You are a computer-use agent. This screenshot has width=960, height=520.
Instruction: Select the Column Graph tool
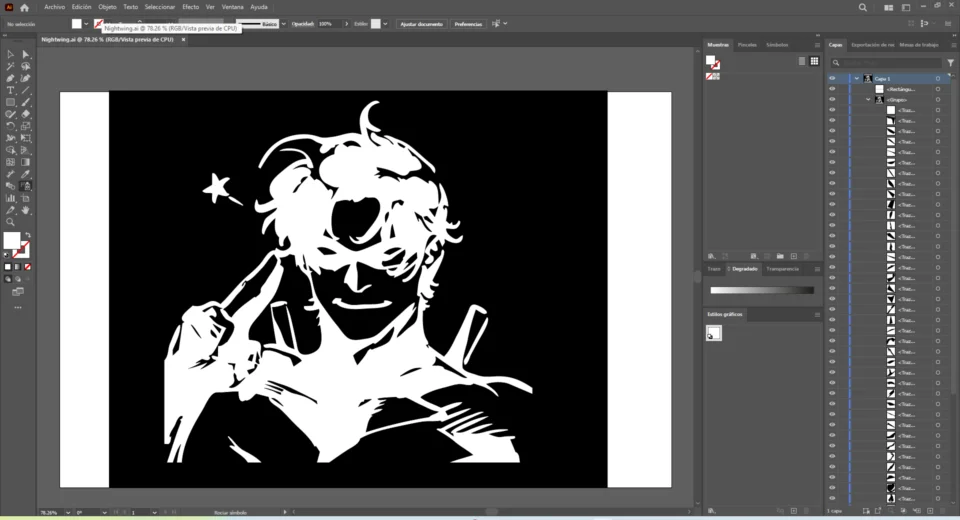point(10,198)
